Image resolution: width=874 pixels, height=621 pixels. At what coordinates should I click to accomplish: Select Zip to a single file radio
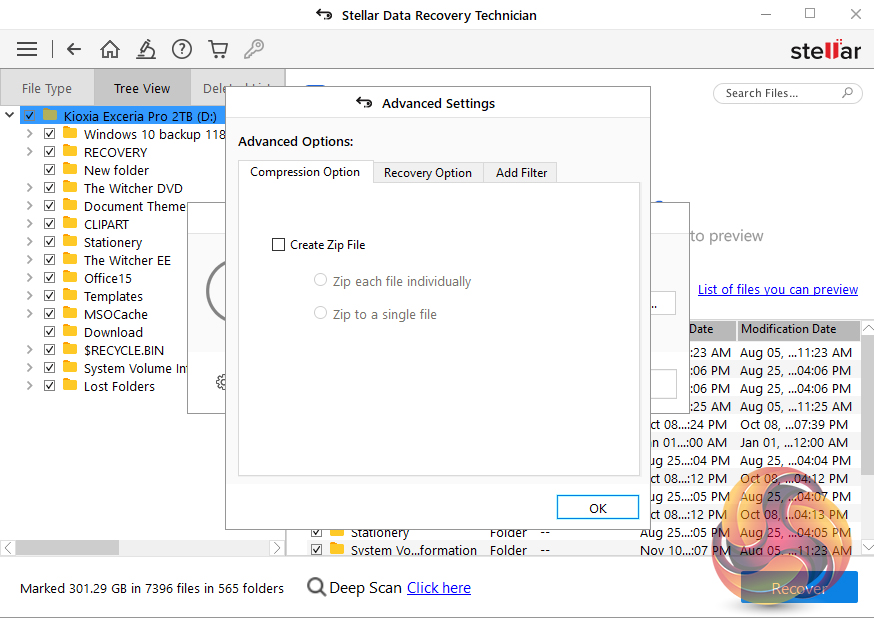(x=320, y=313)
